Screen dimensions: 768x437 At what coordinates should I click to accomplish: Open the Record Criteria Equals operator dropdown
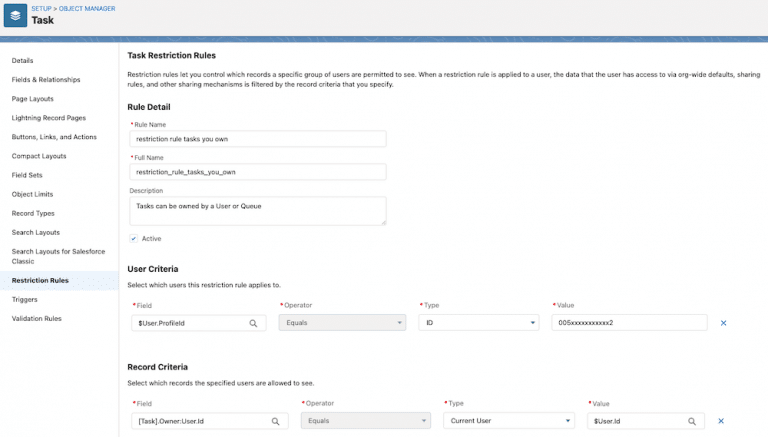[366, 421]
